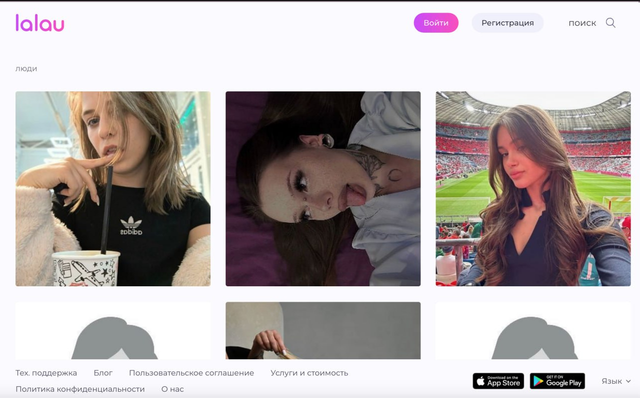
Task: Open the О нас link
Action: (x=172, y=389)
